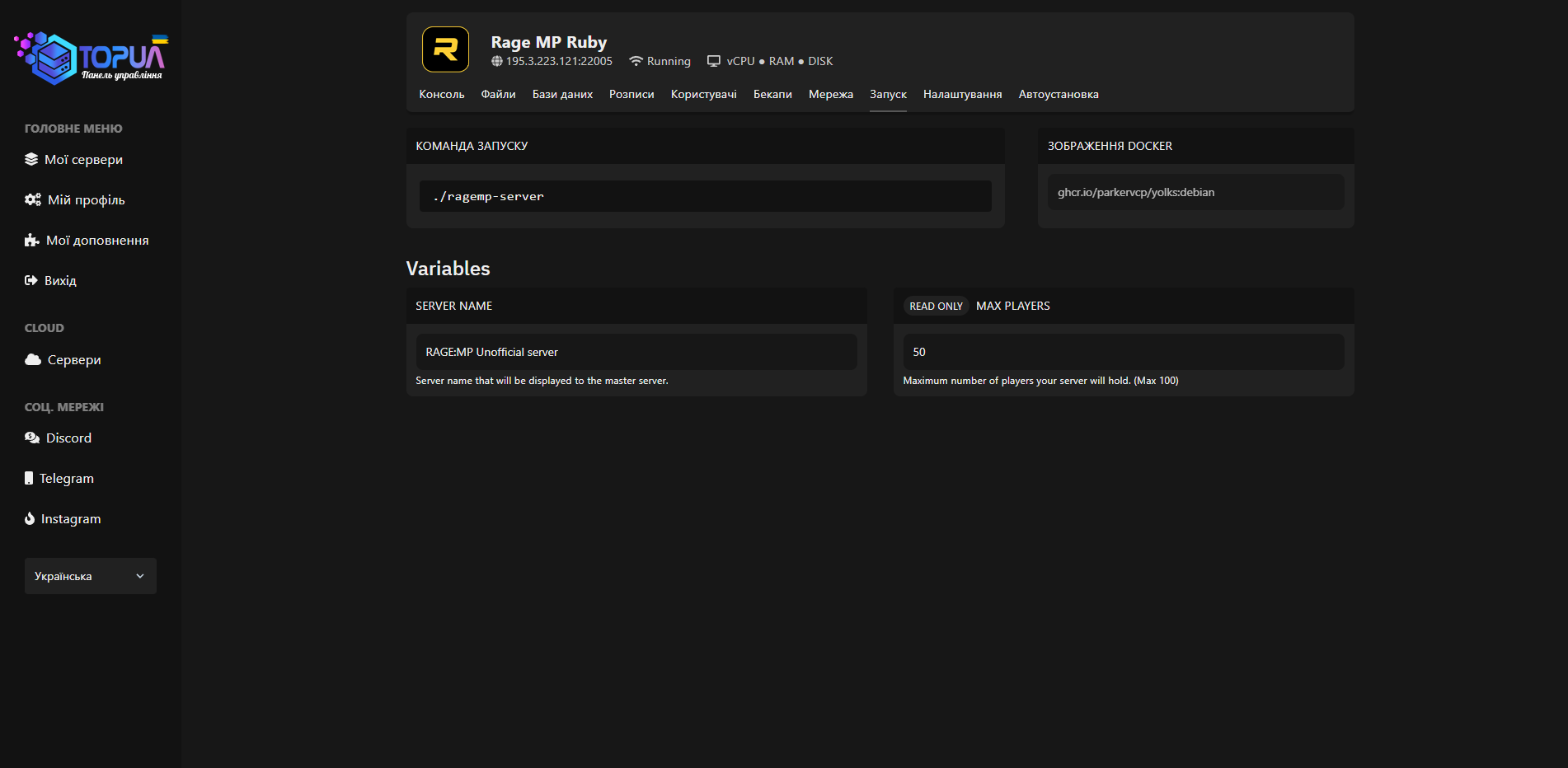1568x768 pixels.
Task: Click the Docker image field ghcr.io/parkervcp/yolks:debian
Action: pos(1195,192)
